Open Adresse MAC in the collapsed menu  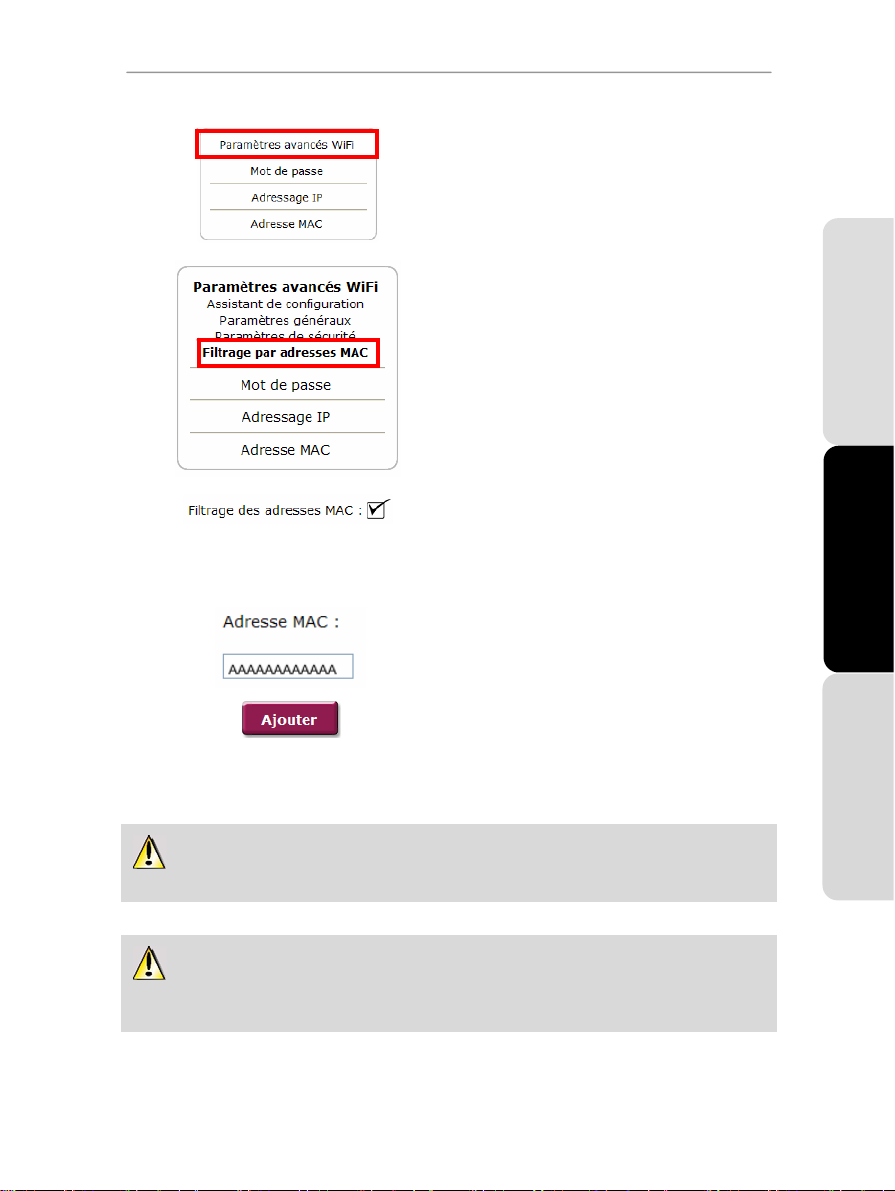click(x=286, y=224)
